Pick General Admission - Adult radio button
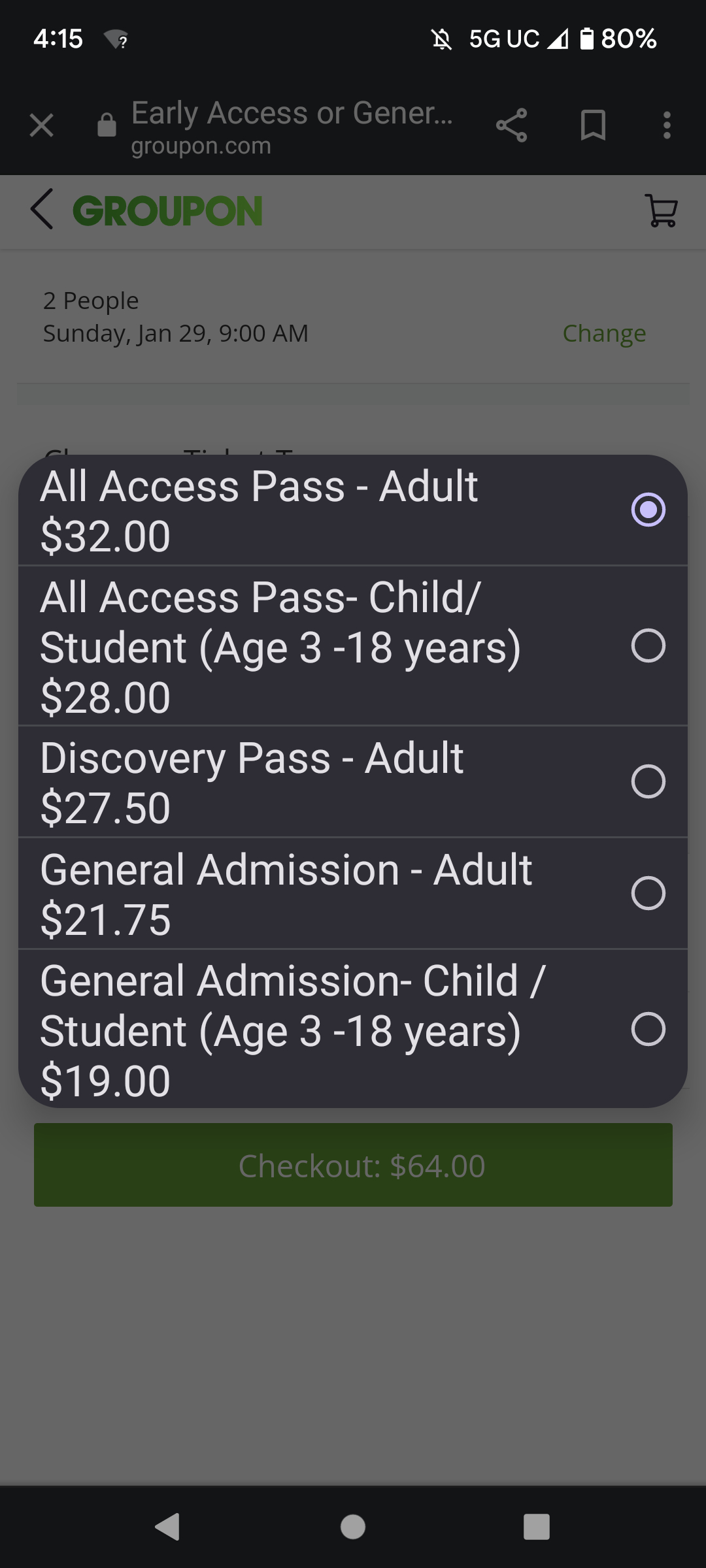706x1568 pixels. click(648, 893)
